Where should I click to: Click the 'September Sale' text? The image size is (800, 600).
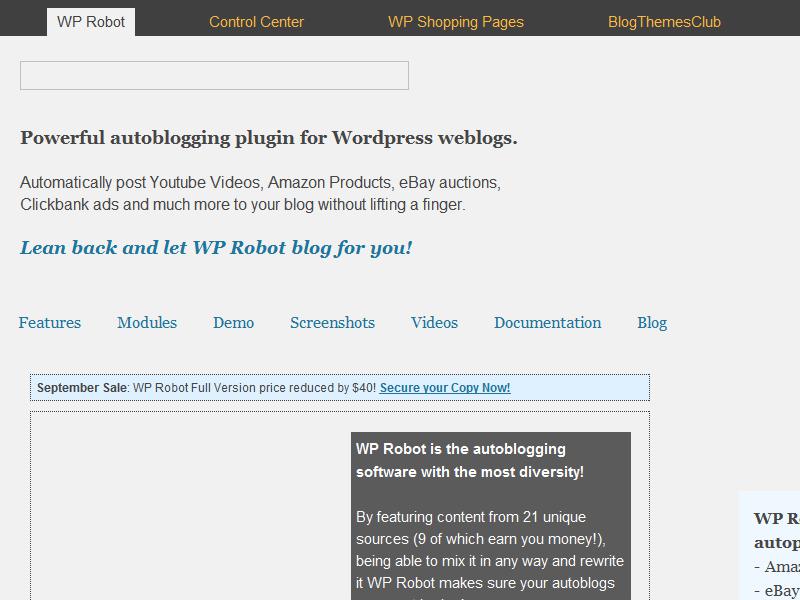point(82,388)
